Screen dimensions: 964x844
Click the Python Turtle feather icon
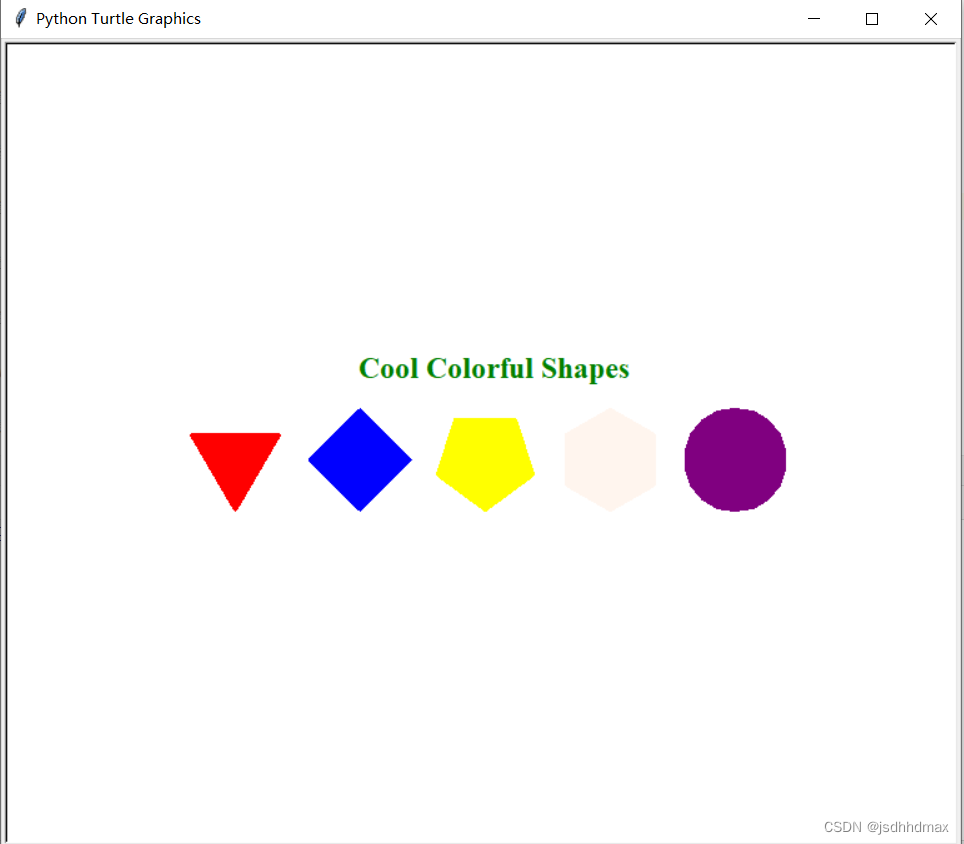click(20, 18)
